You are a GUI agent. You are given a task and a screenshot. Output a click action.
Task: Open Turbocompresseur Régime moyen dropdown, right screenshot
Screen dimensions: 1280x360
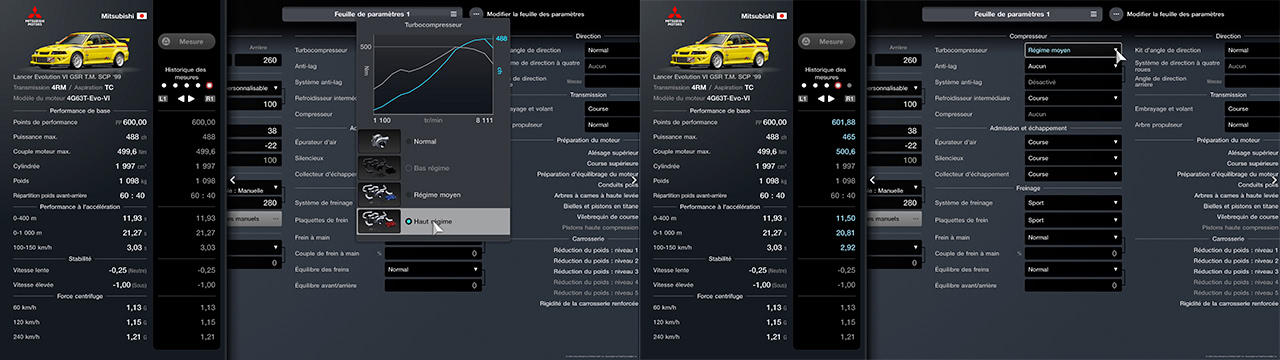pos(1073,49)
